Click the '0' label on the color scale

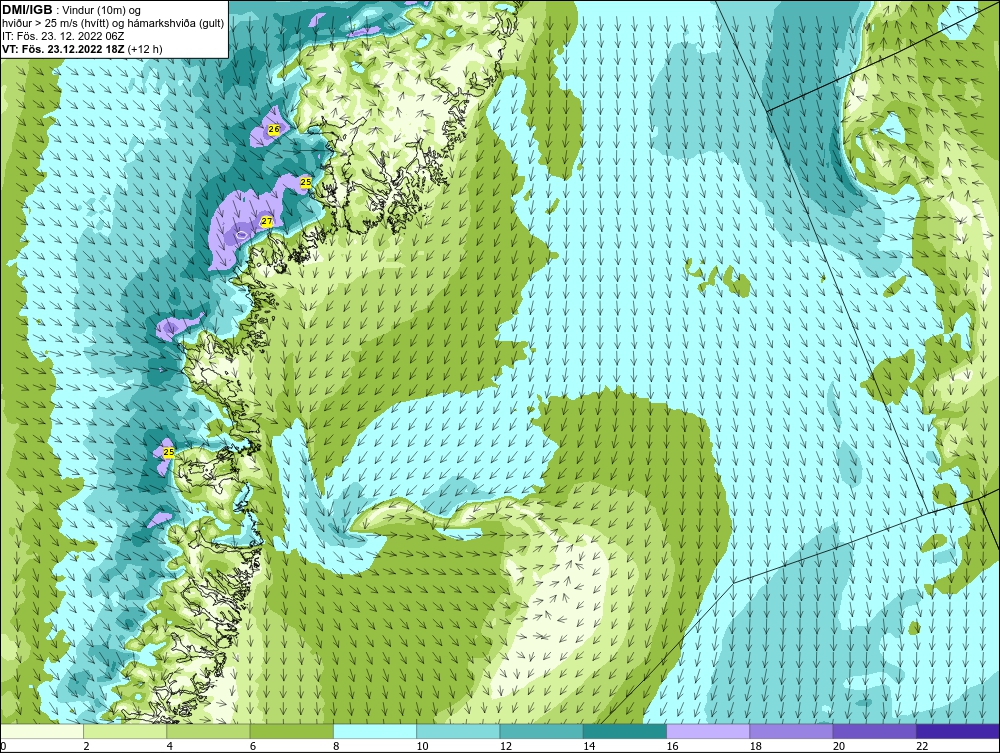click(x=3, y=747)
